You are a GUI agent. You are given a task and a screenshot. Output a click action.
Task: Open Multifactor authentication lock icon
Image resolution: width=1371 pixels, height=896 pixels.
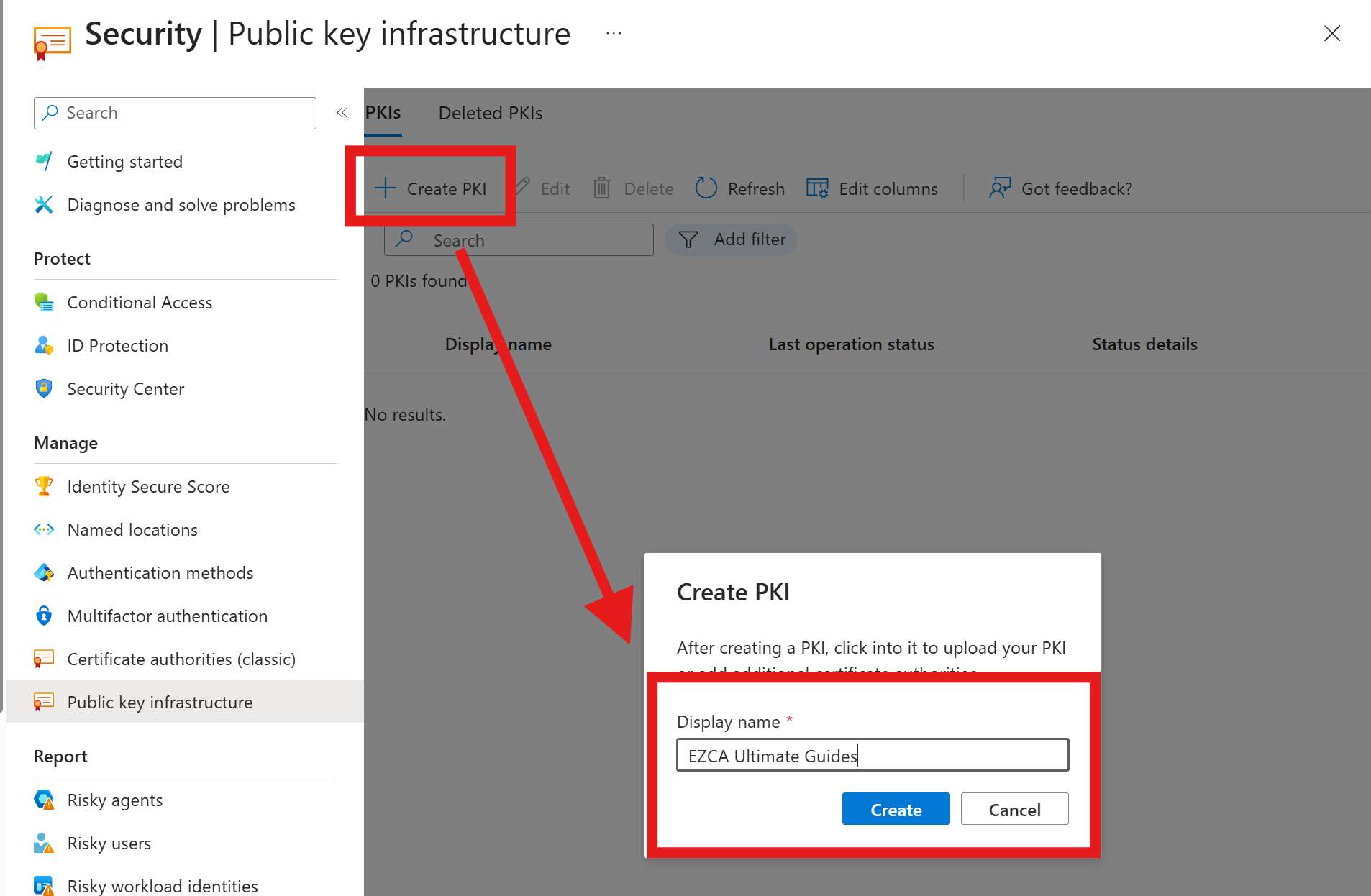[x=44, y=616]
